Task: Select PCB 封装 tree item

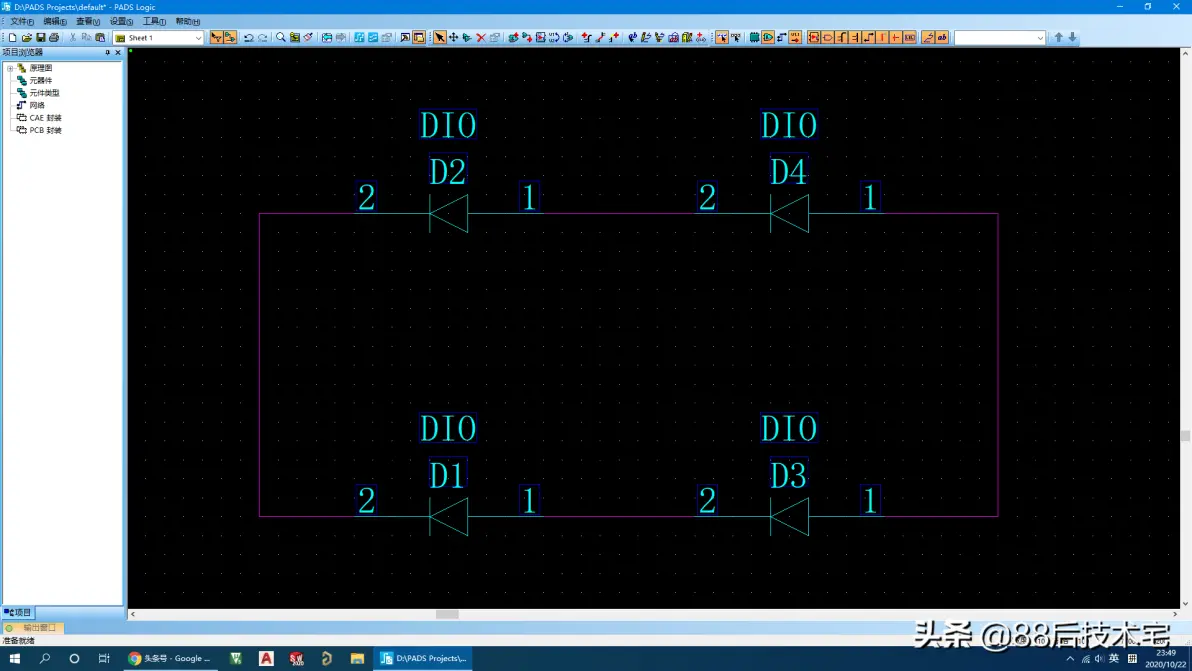Action: (x=45, y=130)
